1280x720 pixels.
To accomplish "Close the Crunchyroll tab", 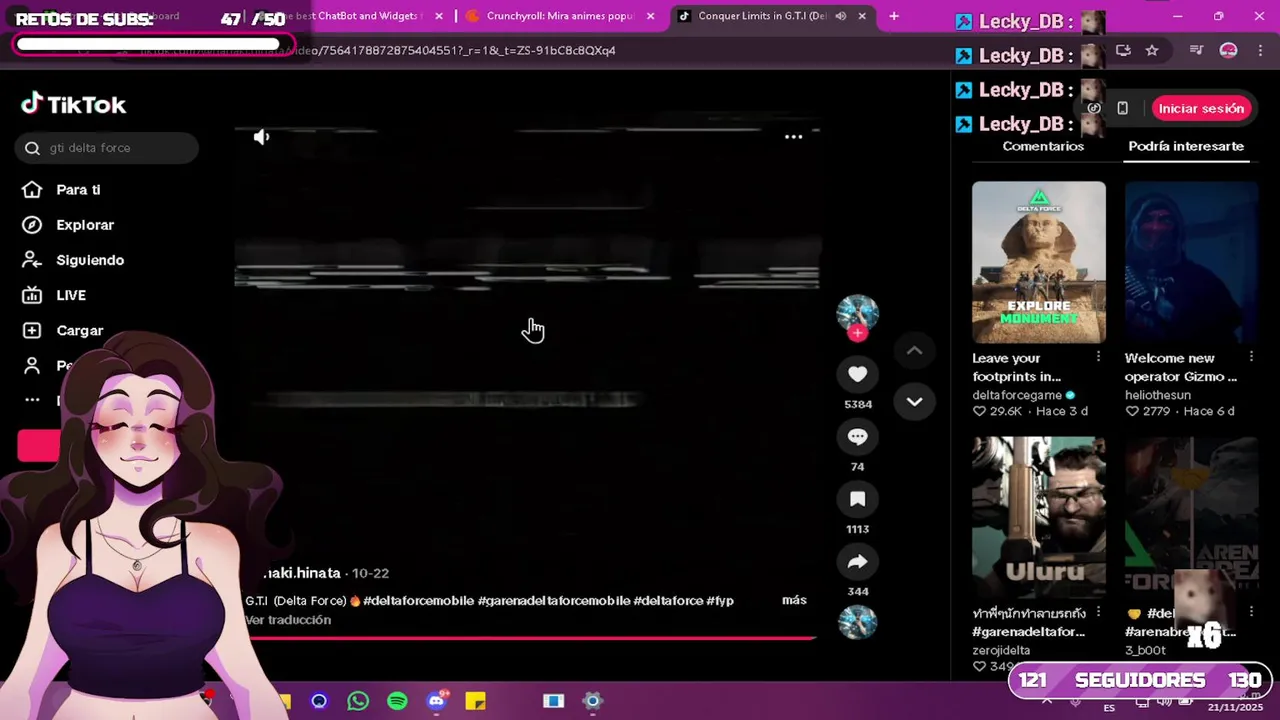I will click(651, 16).
